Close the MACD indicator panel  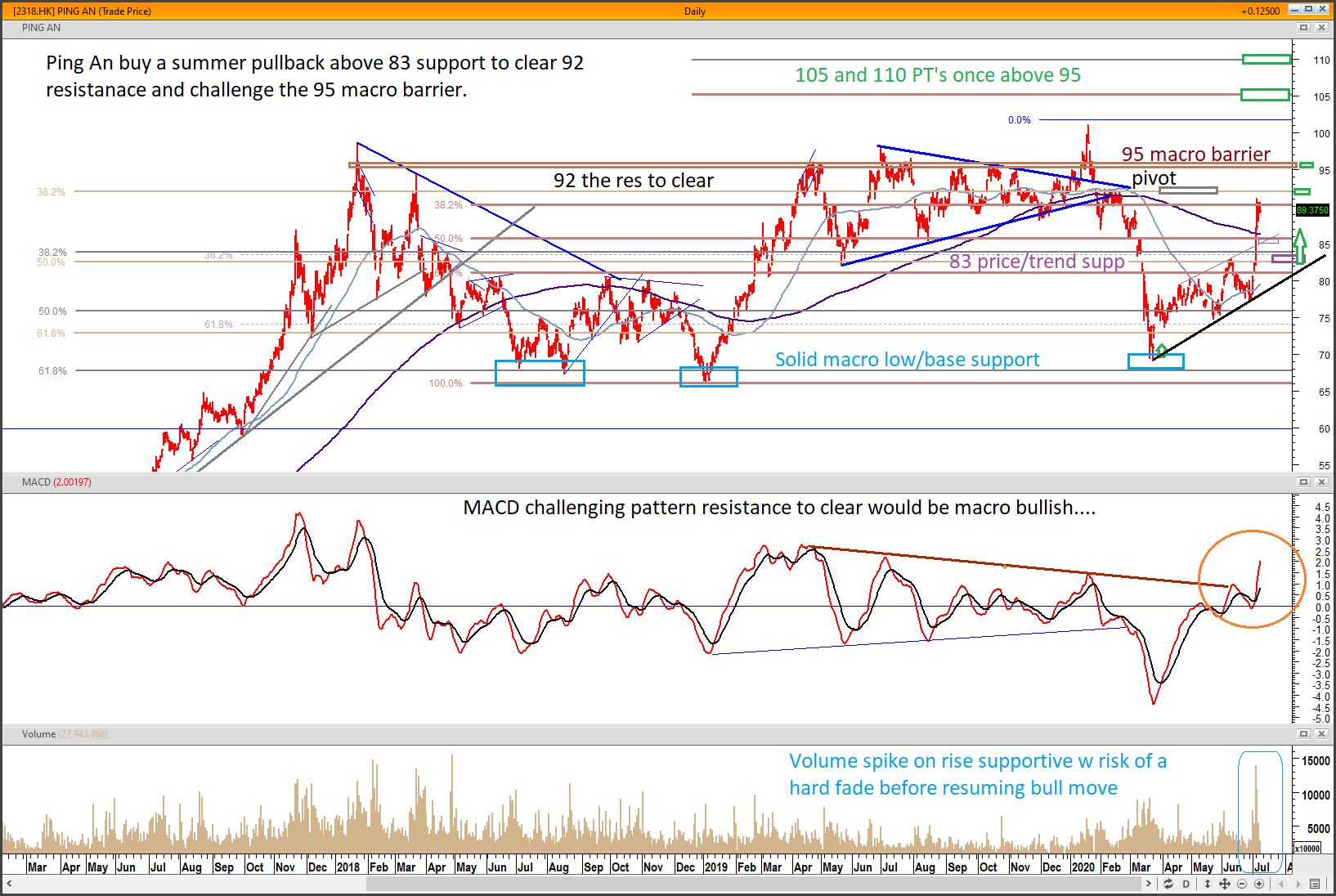1321,482
